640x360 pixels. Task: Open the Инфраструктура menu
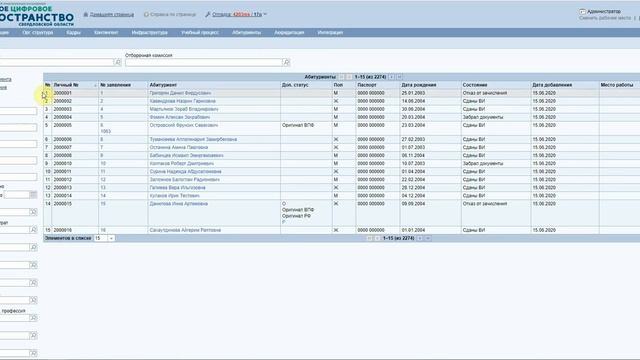point(149,32)
